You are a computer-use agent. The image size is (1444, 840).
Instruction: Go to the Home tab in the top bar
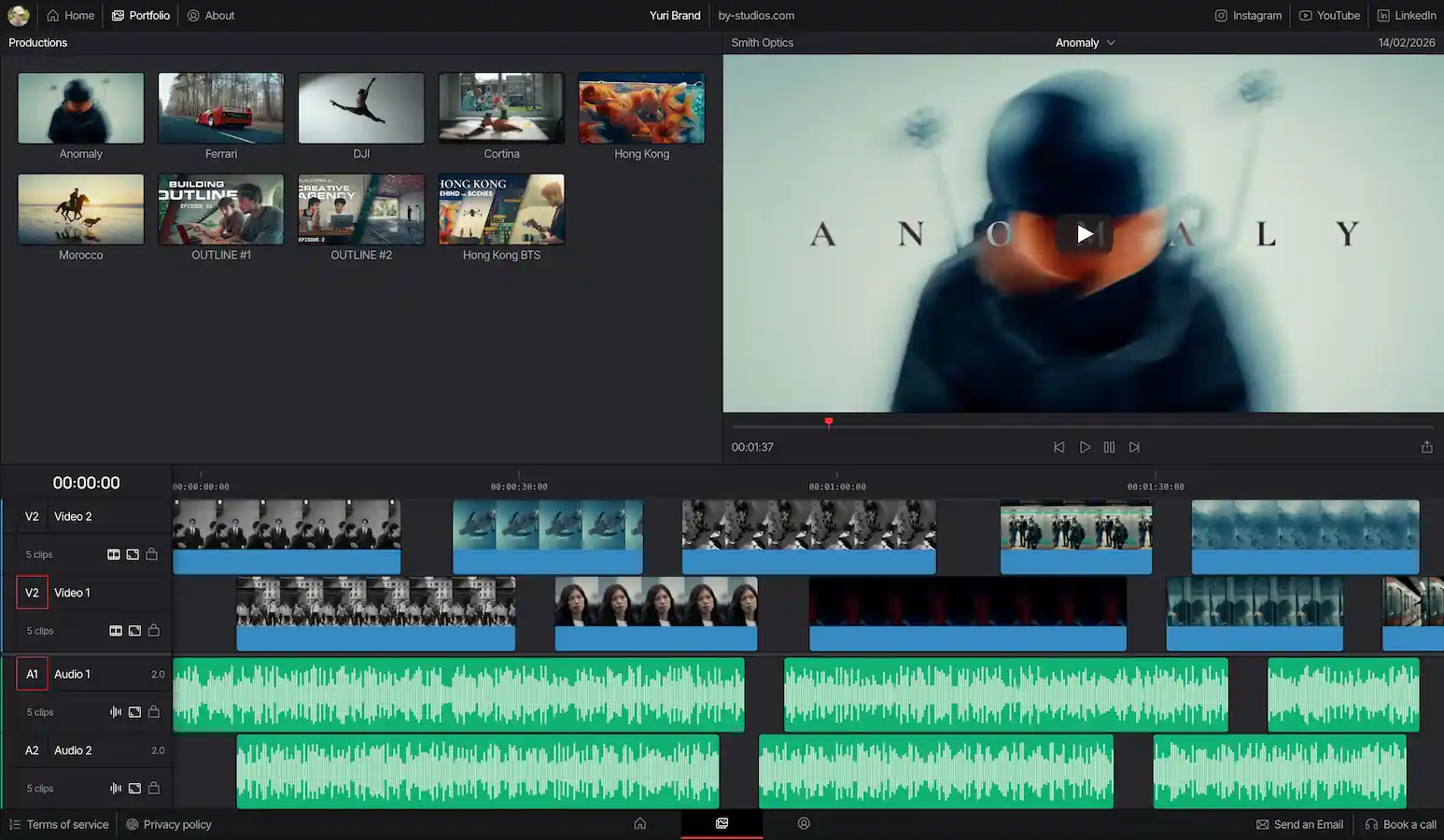(71, 16)
